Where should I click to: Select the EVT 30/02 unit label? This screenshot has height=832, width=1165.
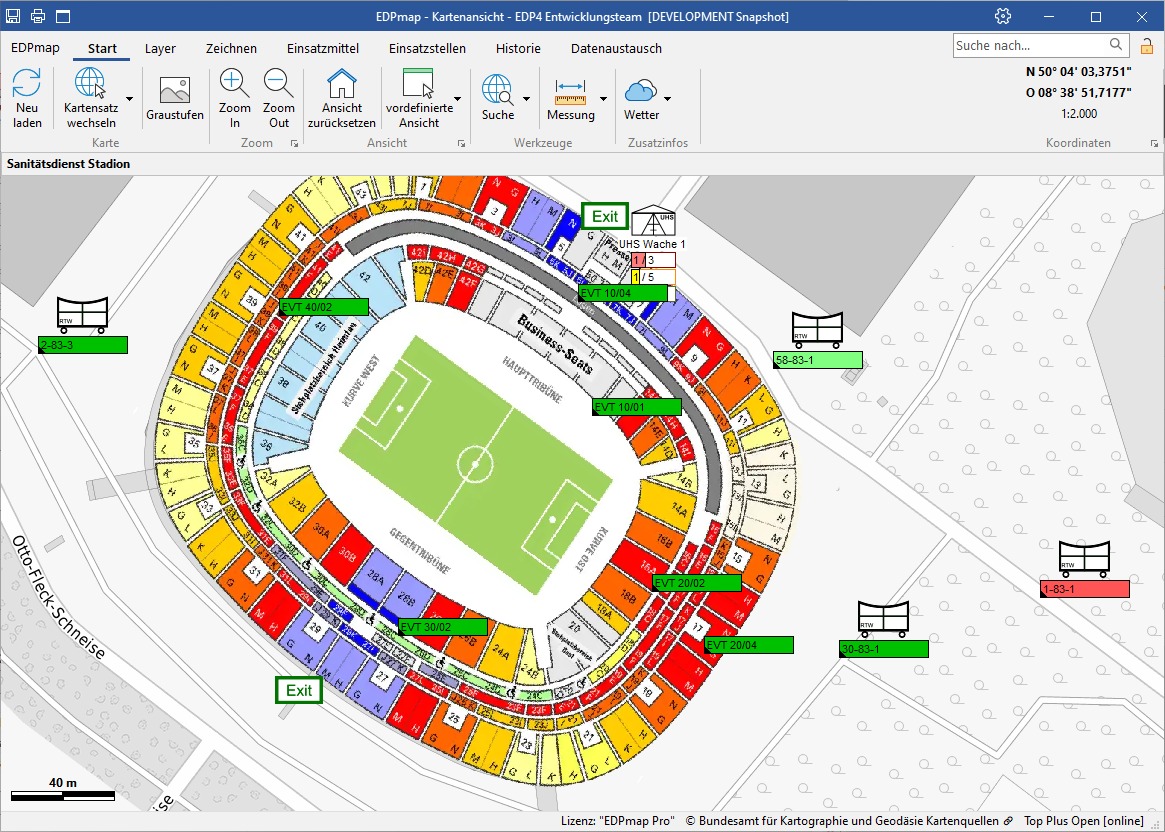coord(443,627)
